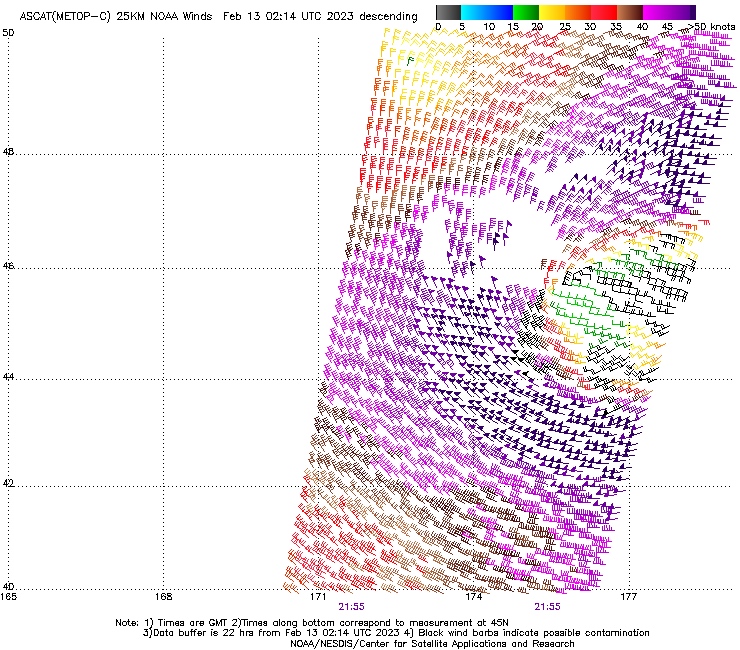Click the legend number 35
Image resolution: width=740 pixels, height=650 pixels.
coord(616,27)
